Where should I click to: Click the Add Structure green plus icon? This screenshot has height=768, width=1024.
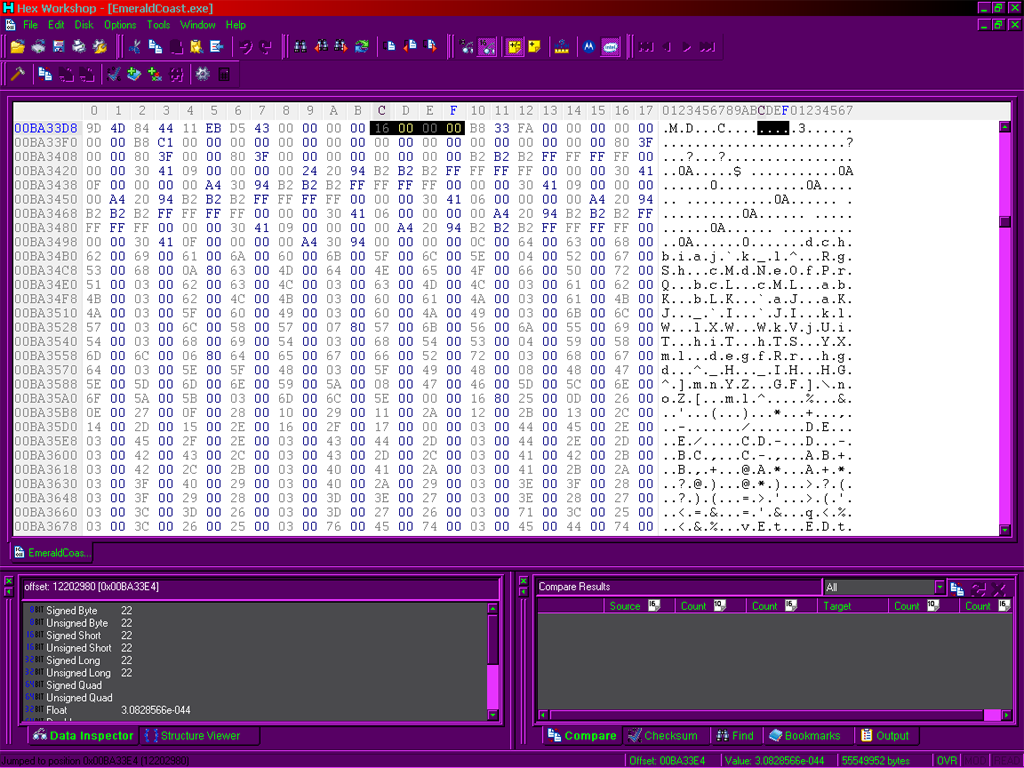tap(155, 74)
